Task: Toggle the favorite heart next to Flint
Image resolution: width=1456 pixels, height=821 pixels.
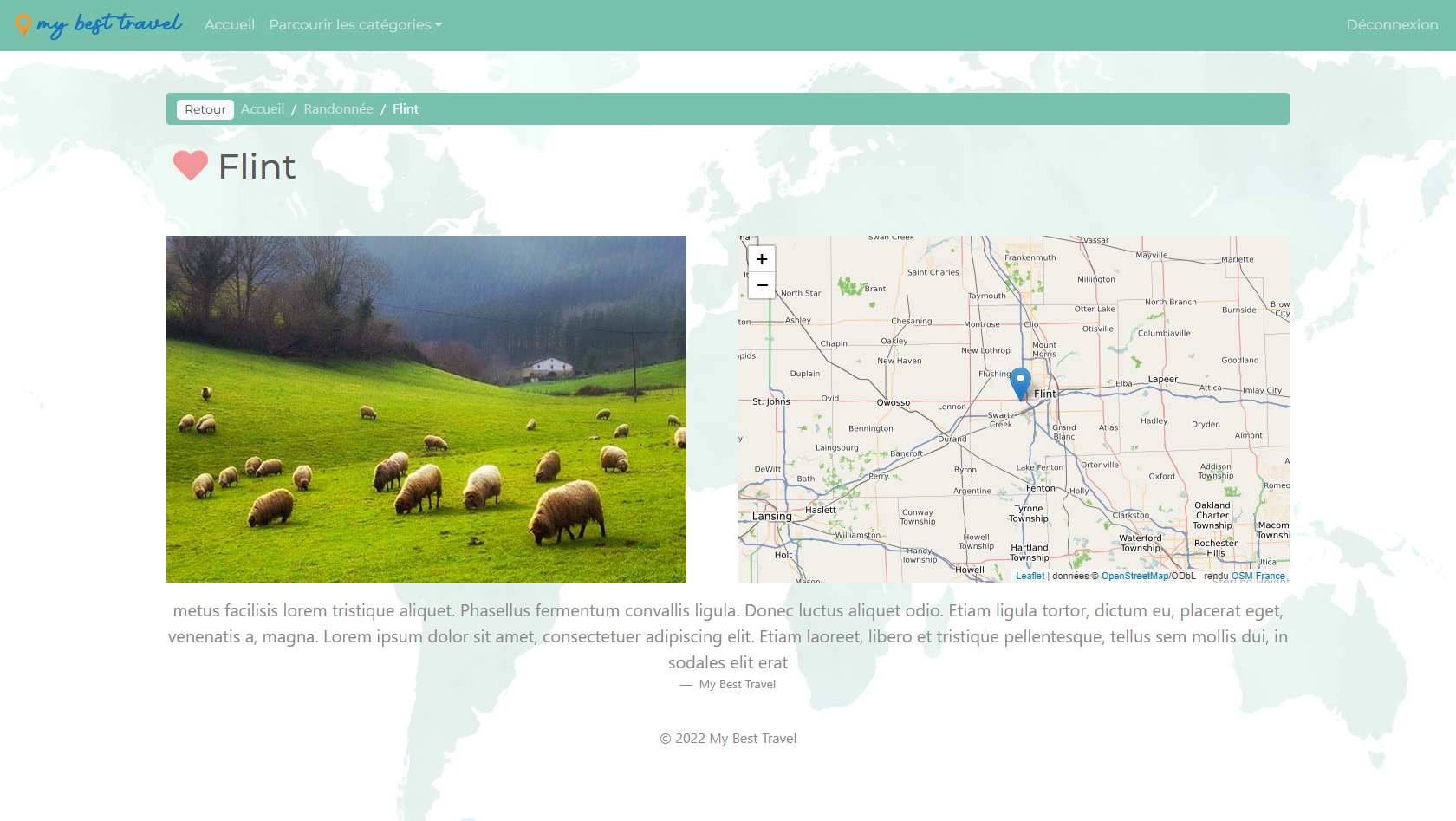Action: [191, 166]
